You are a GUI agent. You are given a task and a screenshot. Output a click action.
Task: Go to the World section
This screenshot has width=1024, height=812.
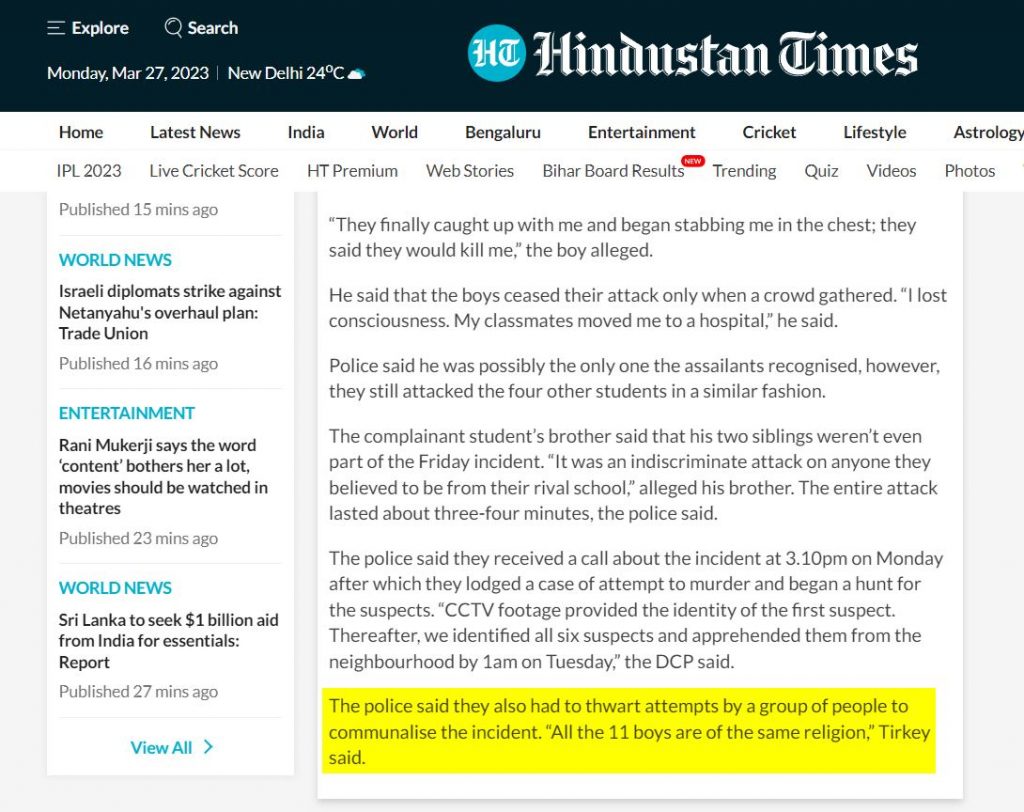coord(394,132)
